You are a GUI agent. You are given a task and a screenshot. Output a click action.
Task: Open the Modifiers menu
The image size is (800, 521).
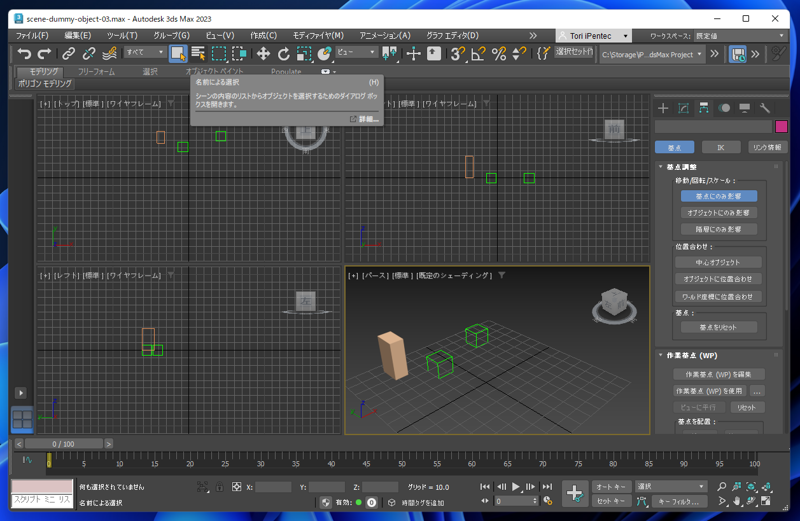tap(318, 36)
